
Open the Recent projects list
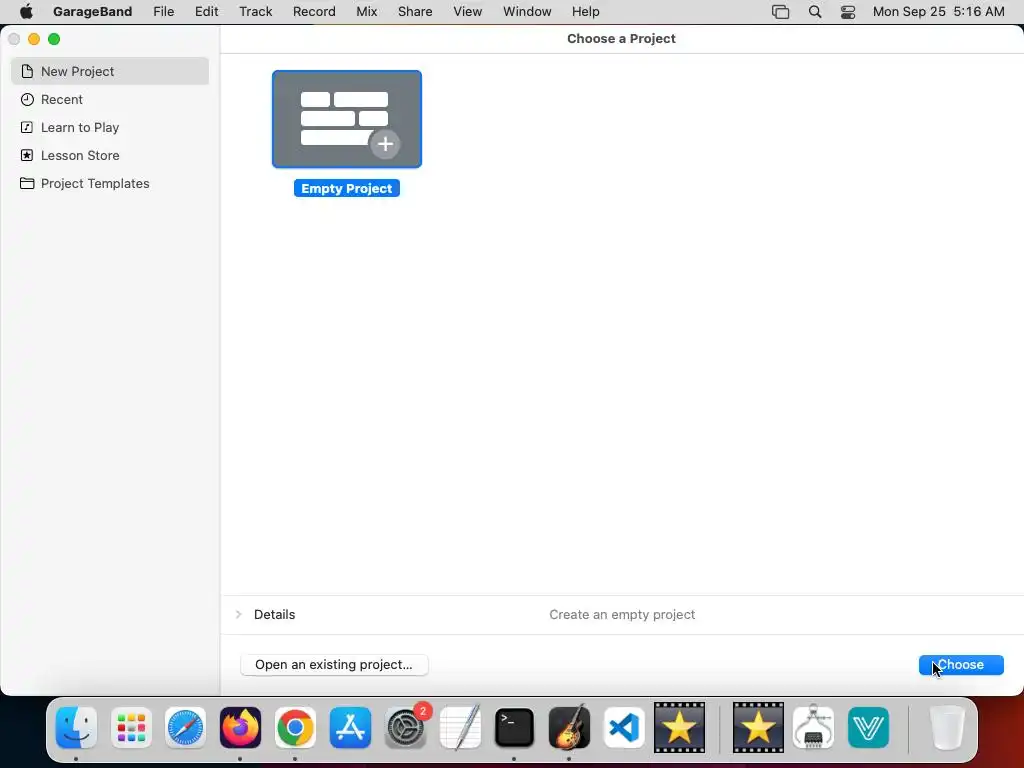tap(110, 99)
